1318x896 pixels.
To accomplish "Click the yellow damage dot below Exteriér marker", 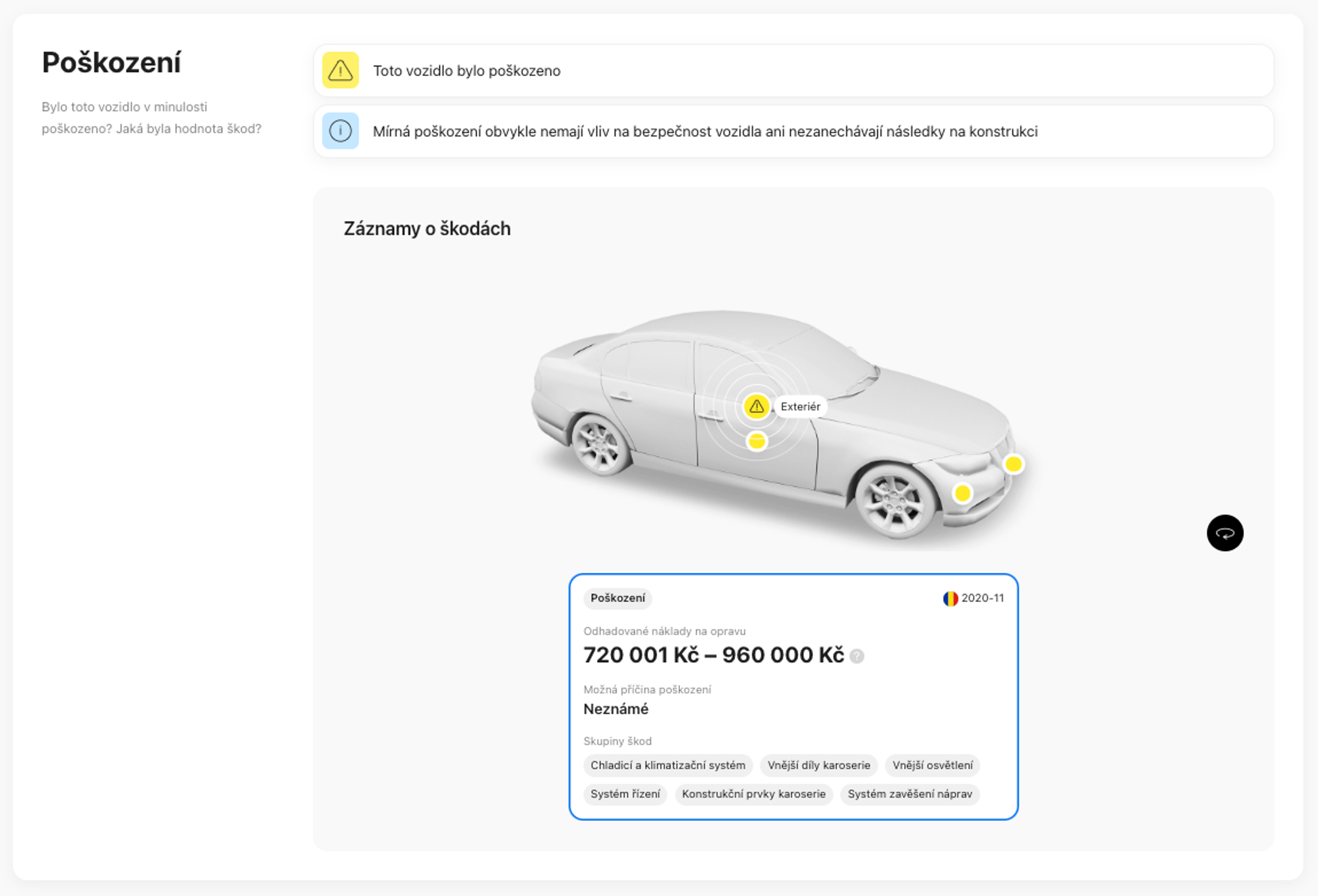I will point(756,441).
